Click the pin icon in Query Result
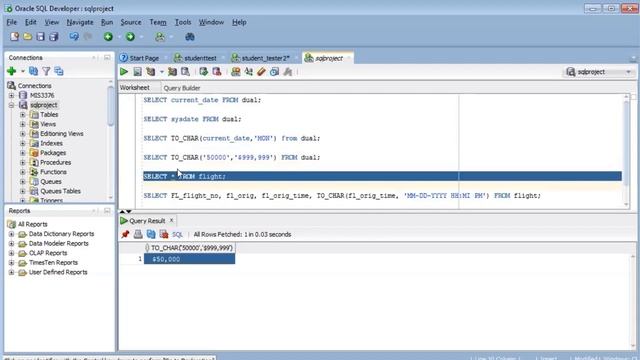Image resolution: width=640 pixels, height=360 pixels. pos(125,234)
